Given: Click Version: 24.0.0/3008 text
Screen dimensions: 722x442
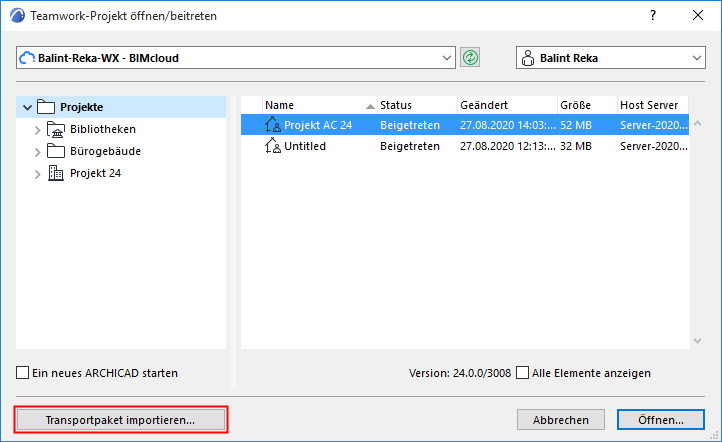Looking at the screenshot, I should pos(460,373).
